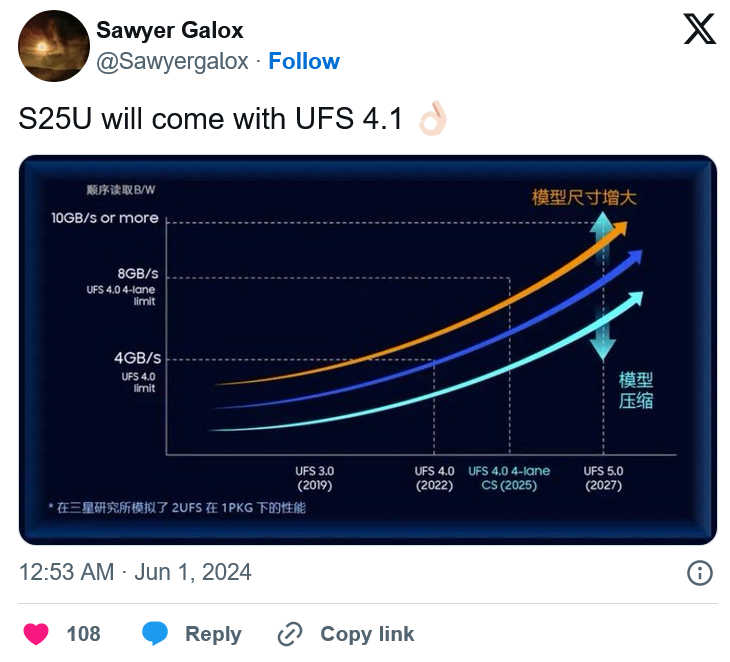Open the @Sawyergalox handle link
The width and height of the screenshot is (730, 662).
pos(172,61)
